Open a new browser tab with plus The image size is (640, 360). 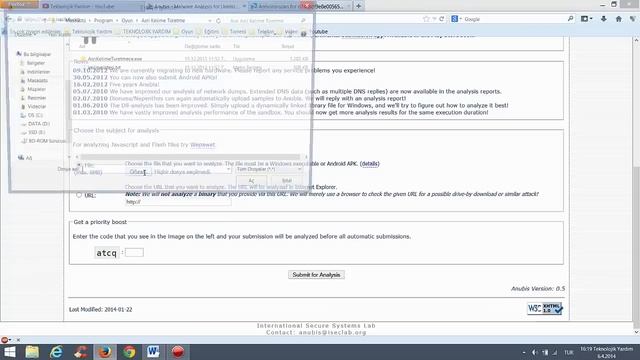tap(358, 6)
